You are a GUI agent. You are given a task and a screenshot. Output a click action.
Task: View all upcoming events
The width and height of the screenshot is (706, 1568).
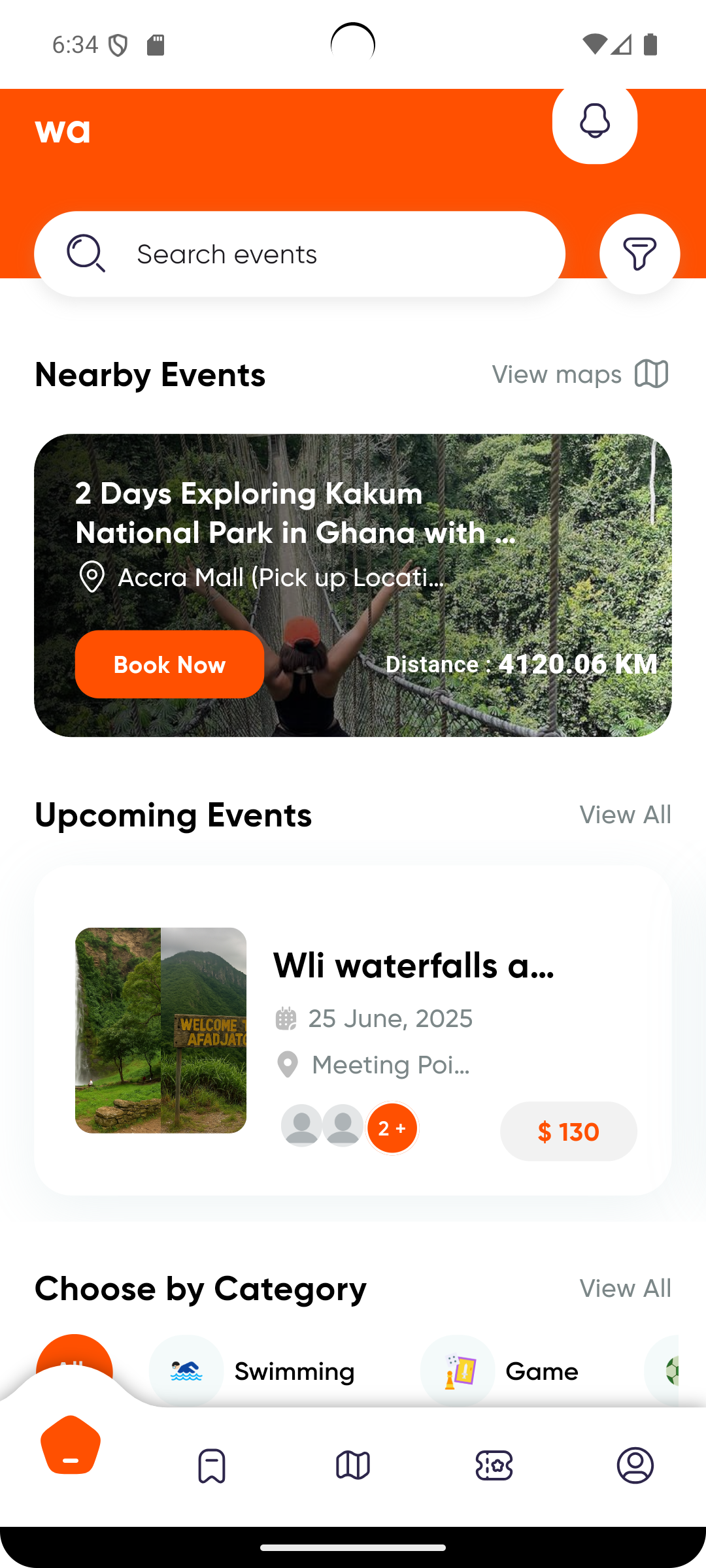[x=625, y=815]
